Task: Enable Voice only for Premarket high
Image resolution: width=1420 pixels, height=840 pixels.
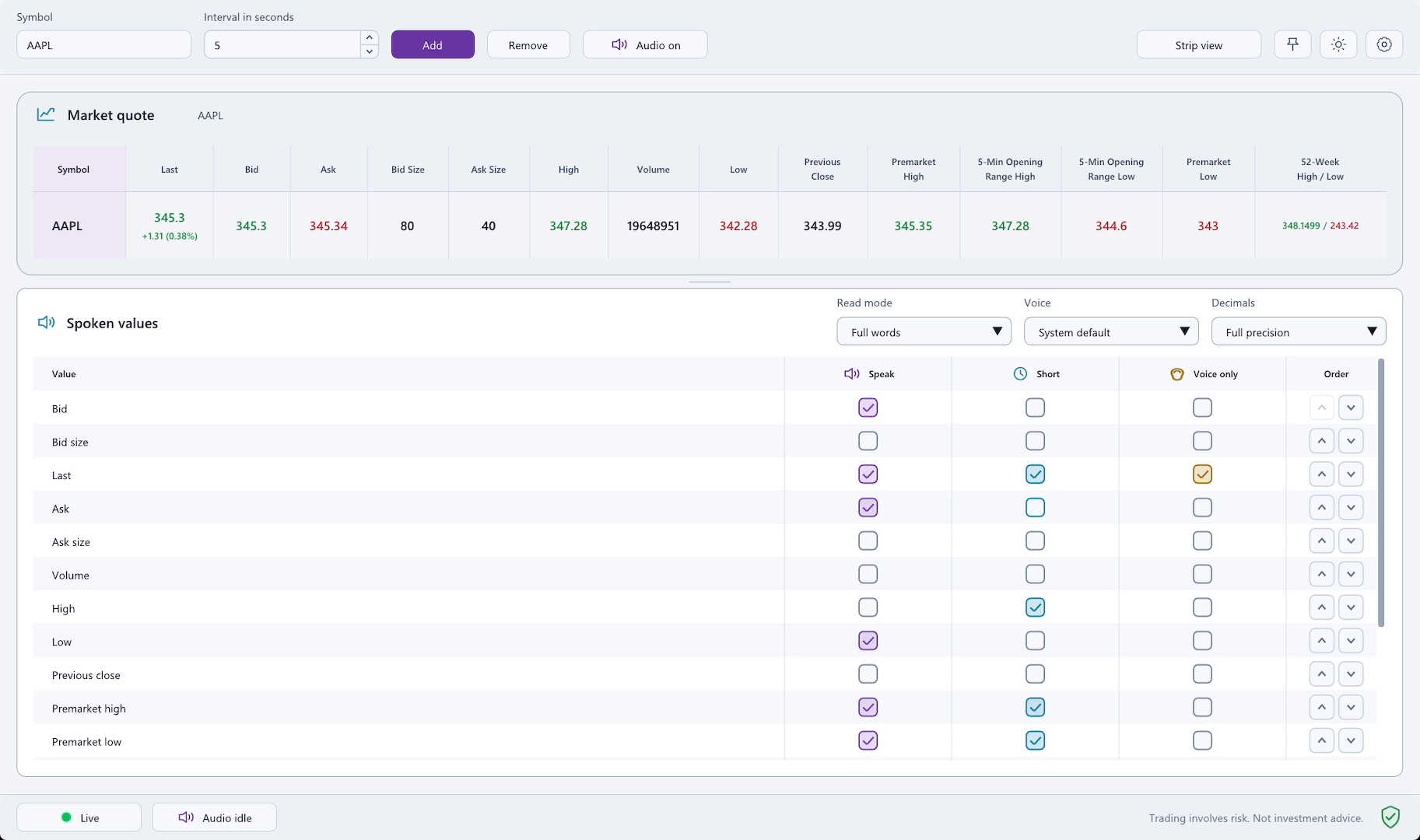Action: point(1202,708)
